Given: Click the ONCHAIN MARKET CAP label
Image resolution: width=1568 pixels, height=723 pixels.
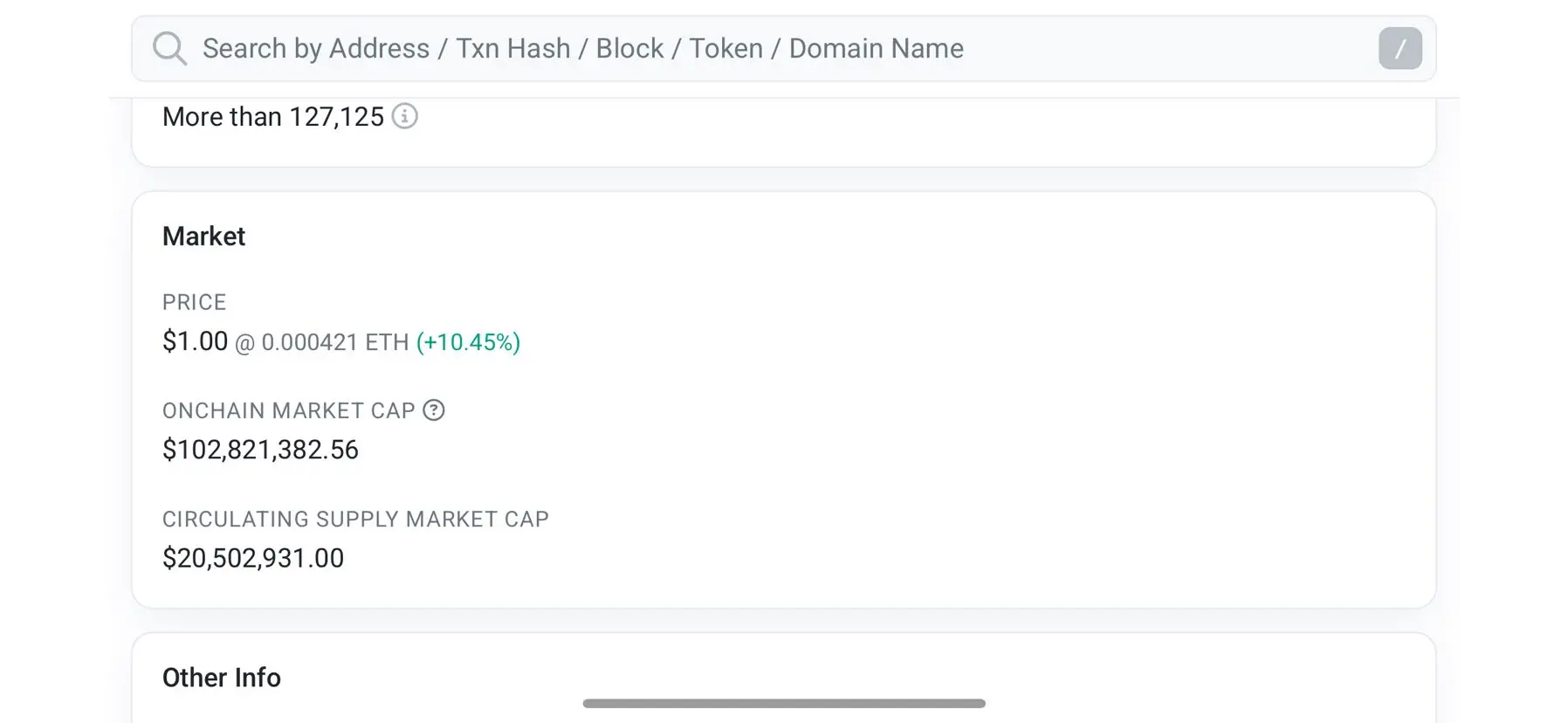Looking at the screenshot, I should click(288, 410).
